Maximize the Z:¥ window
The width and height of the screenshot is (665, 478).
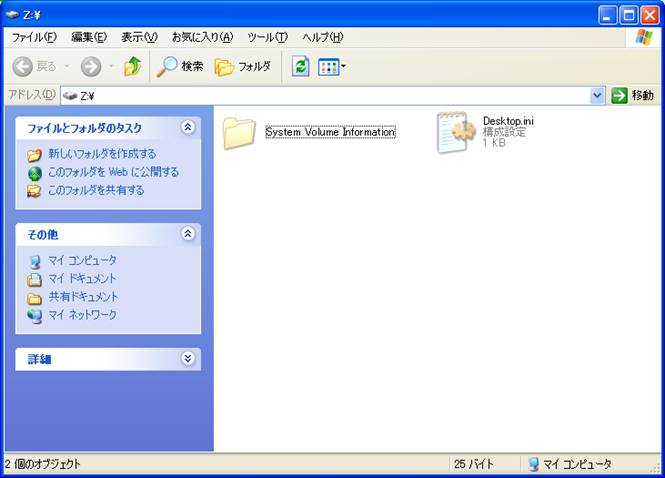click(x=629, y=16)
